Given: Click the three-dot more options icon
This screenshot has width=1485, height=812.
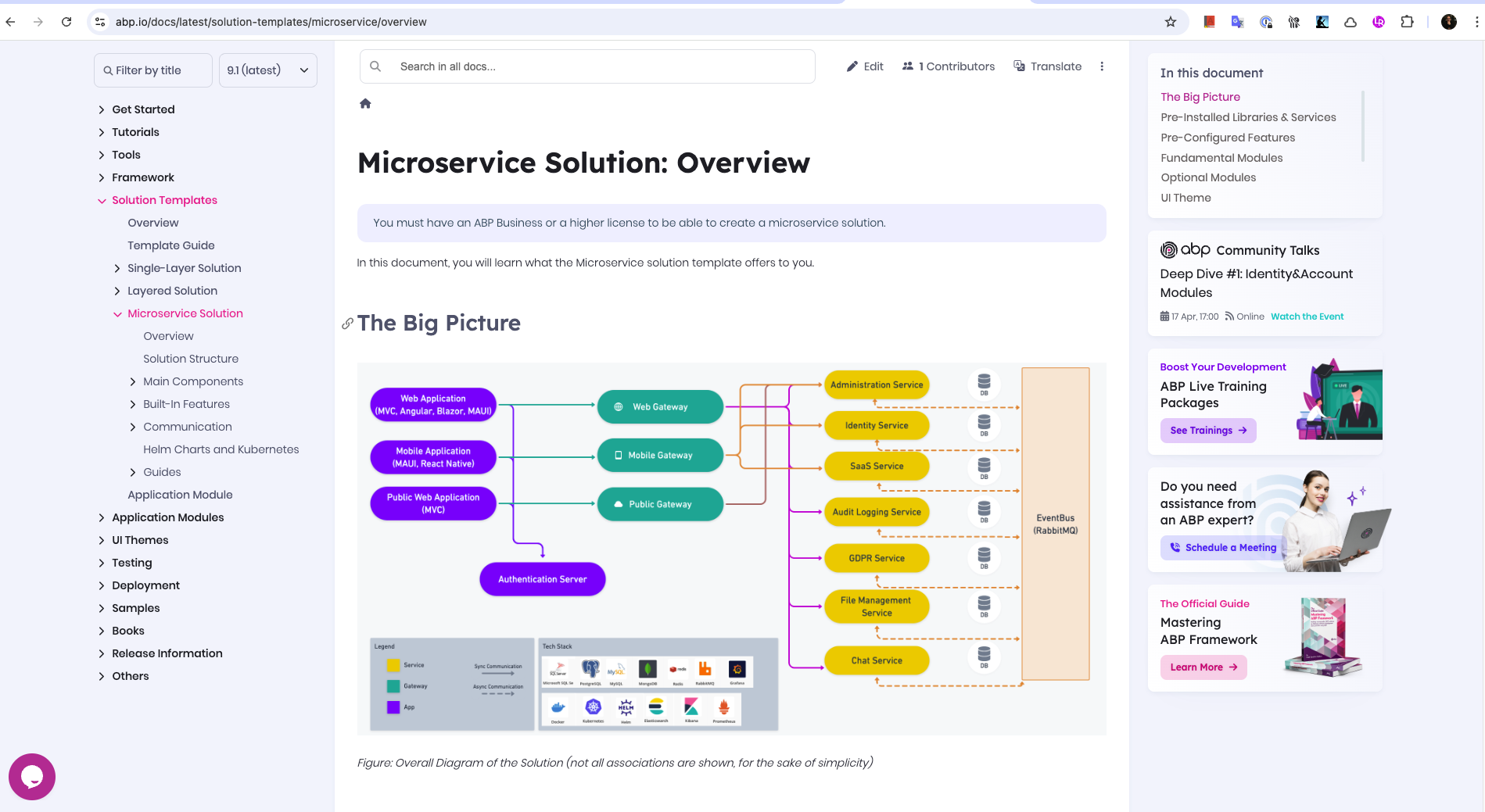Looking at the screenshot, I should pyautogui.click(x=1102, y=66).
